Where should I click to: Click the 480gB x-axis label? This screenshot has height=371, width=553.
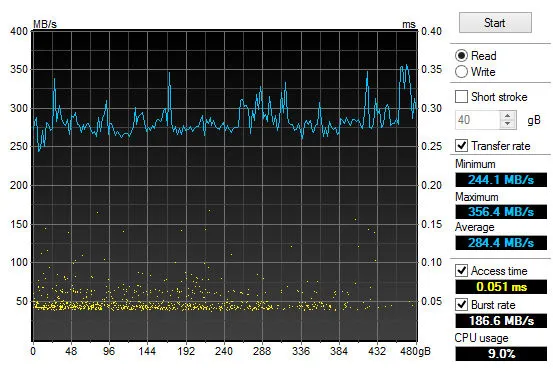415,351
